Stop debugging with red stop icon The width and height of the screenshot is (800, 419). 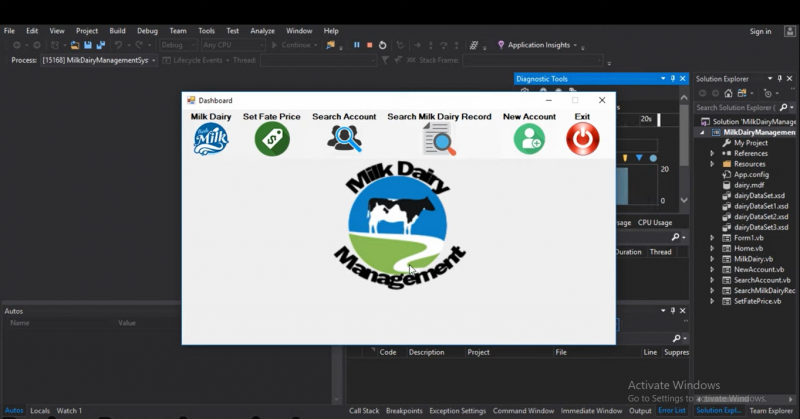369,45
